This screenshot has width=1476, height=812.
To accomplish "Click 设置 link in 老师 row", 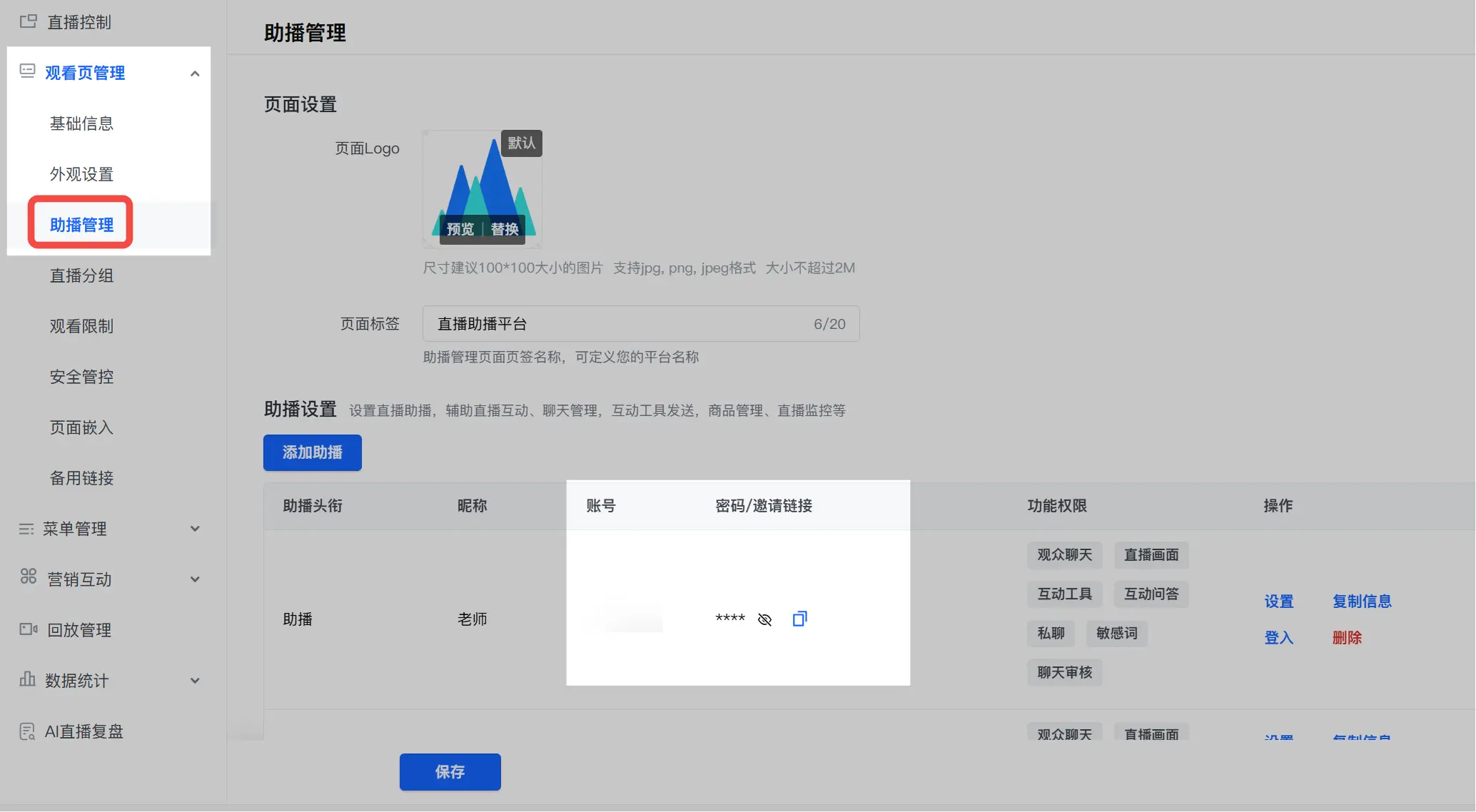I will point(1279,602).
